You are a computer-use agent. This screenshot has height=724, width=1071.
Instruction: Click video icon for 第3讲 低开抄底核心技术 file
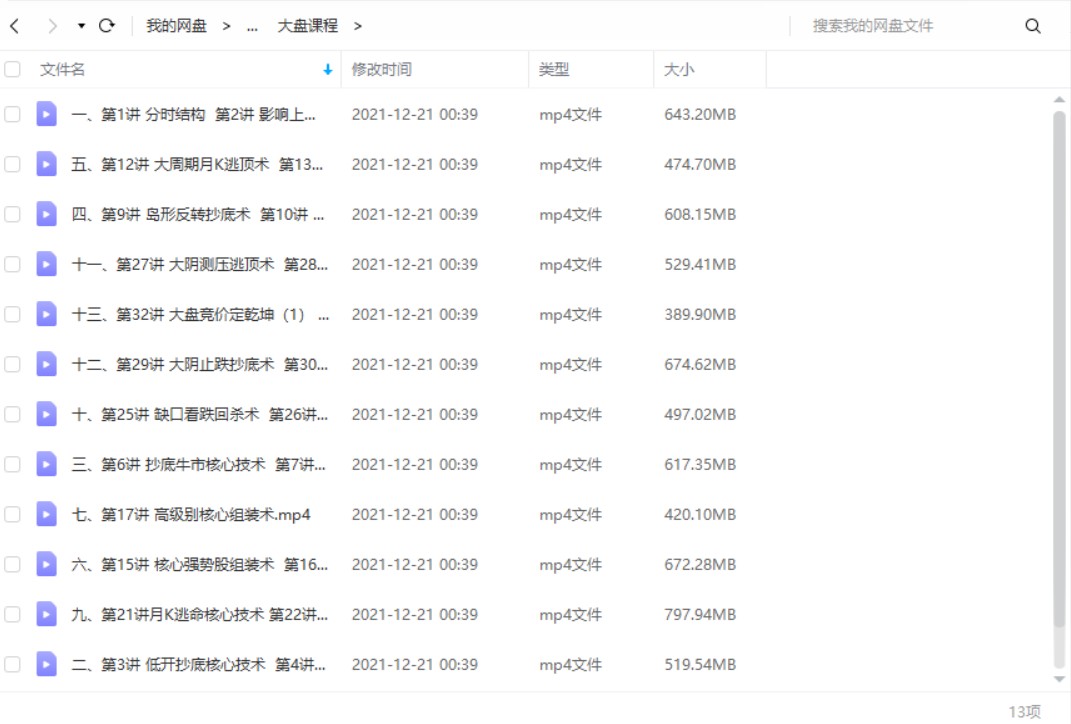coord(46,664)
